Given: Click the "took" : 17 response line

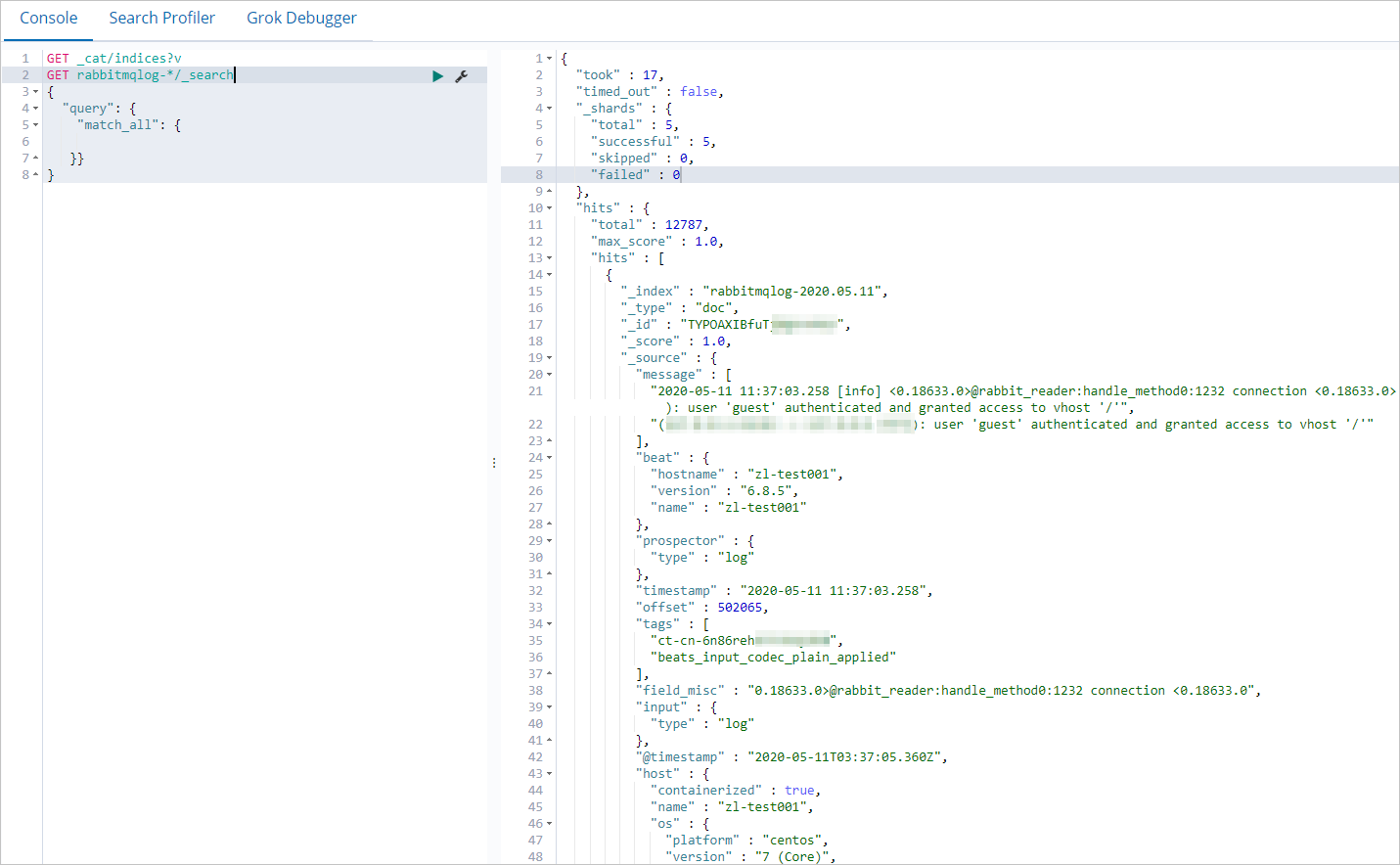Looking at the screenshot, I should pyautogui.click(x=620, y=75).
